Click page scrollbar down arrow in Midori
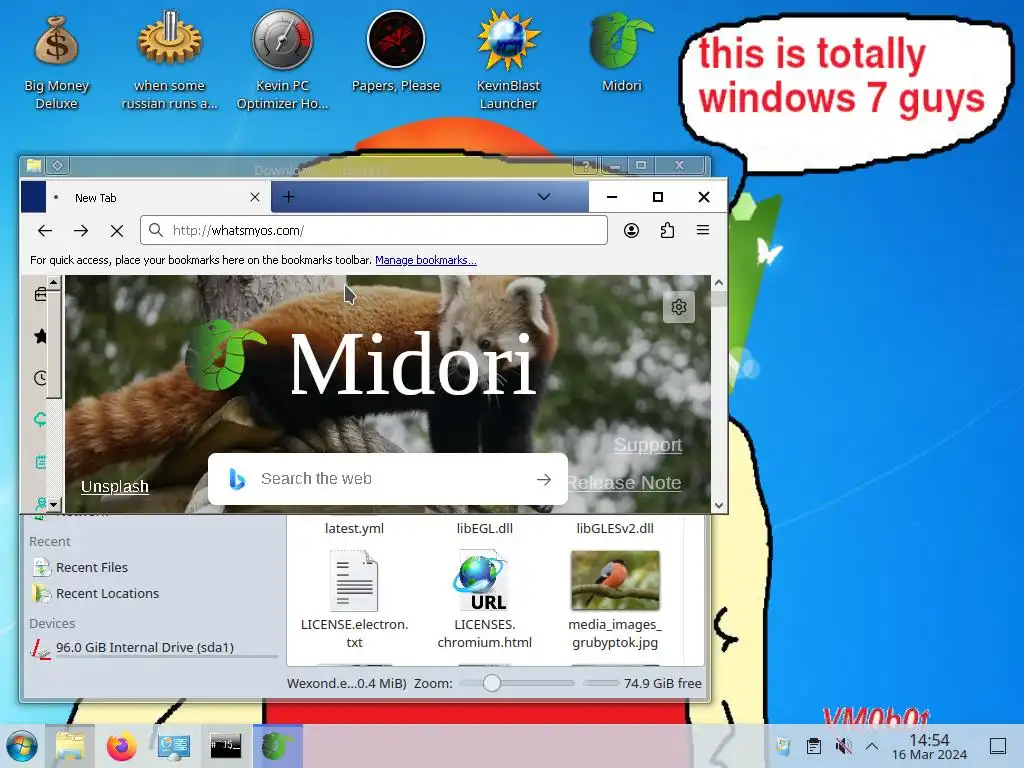 pyautogui.click(x=719, y=505)
